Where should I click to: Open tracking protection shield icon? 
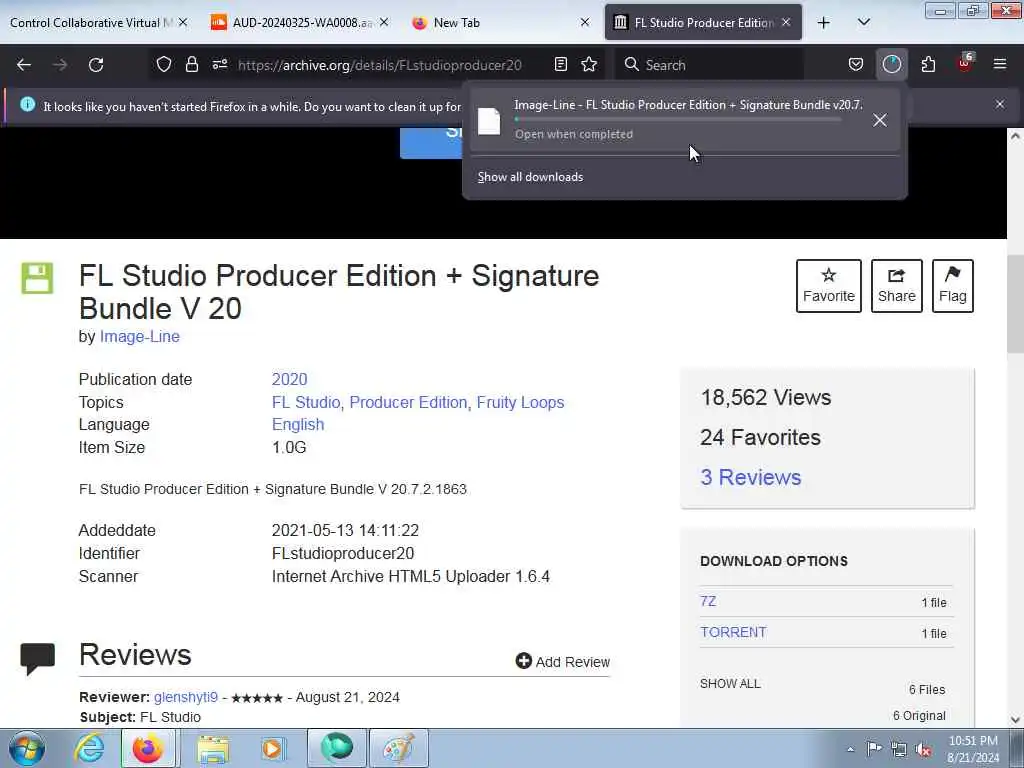(x=164, y=64)
